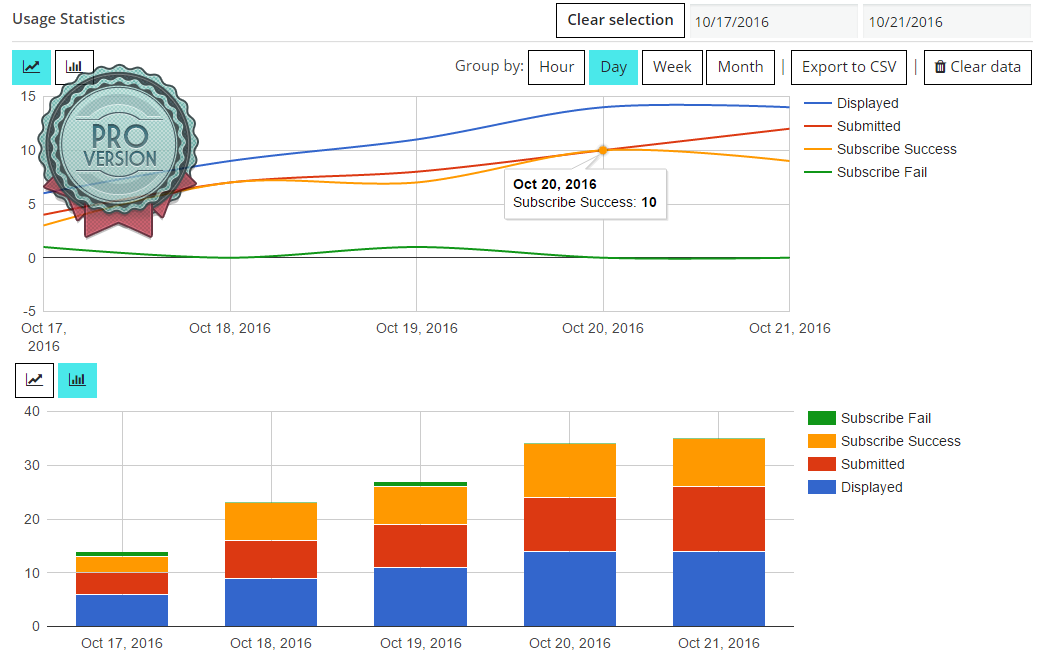This screenshot has height=659, width=1039.
Task: Select bar chart icon in top chart
Action: 74,66
